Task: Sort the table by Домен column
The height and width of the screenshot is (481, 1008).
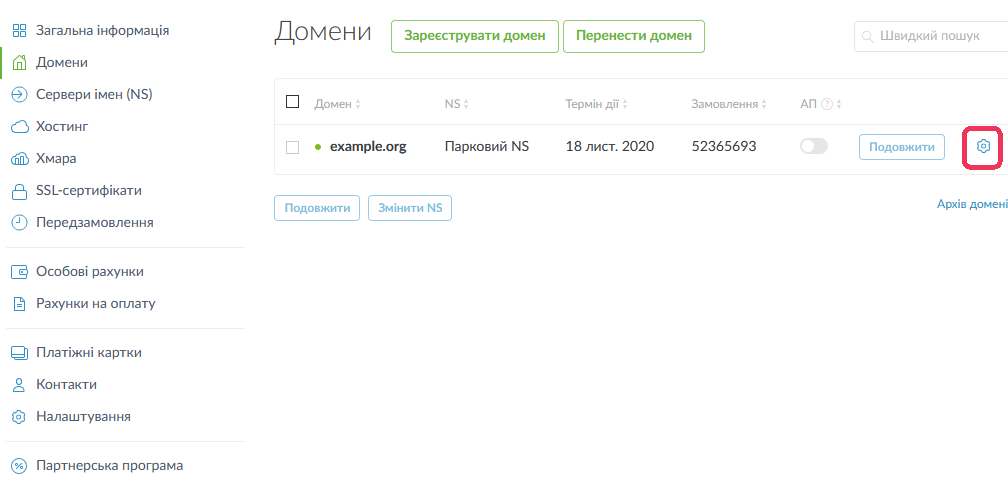Action: click(x=337, y=104)
